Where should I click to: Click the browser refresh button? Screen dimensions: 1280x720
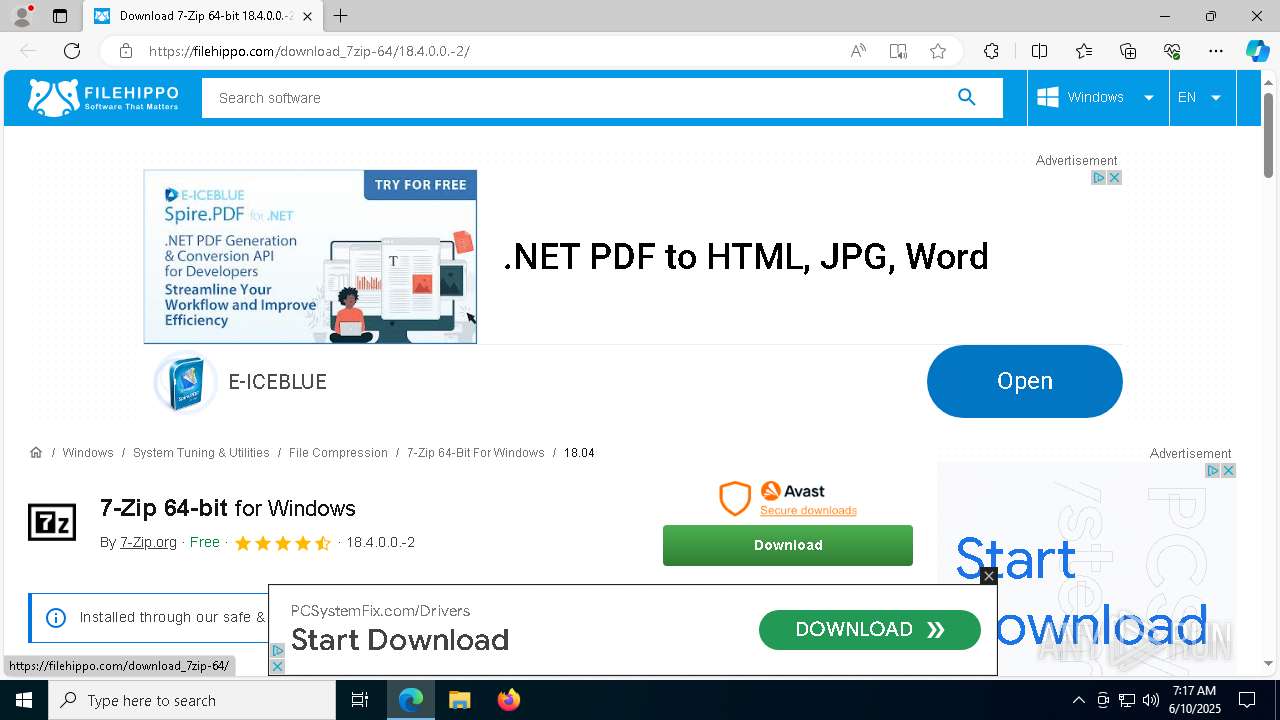(72, 51)
